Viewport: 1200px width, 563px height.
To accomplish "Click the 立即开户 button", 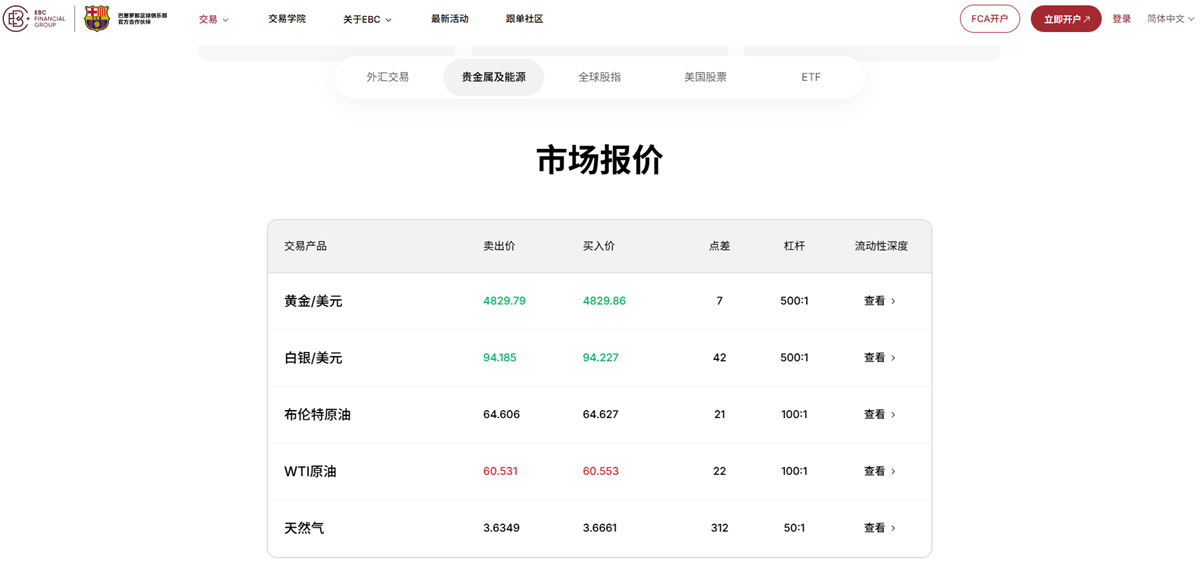I will pyautogui.click(x=1066, y=19).
